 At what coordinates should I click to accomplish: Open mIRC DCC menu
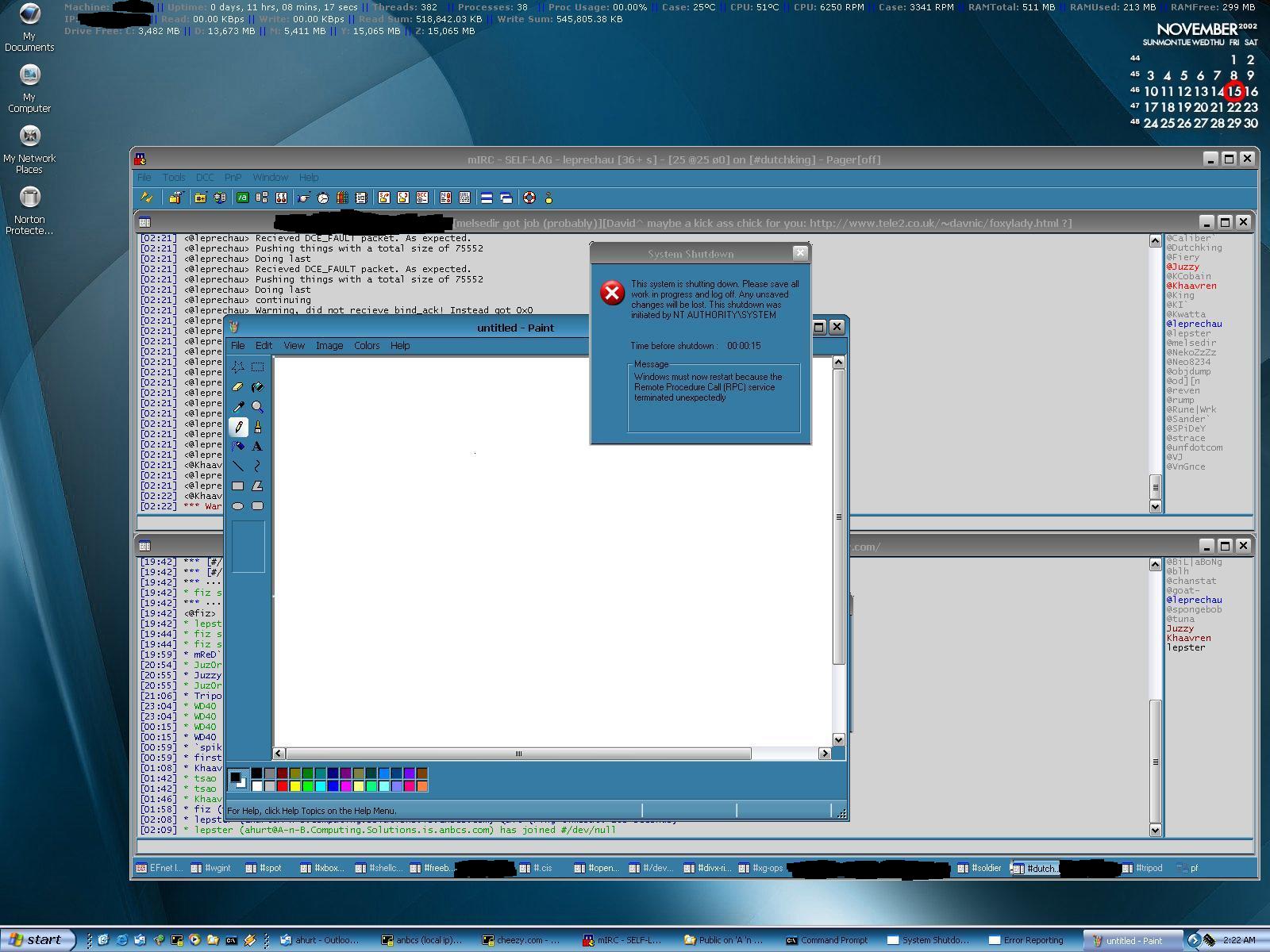pos(205,177)
